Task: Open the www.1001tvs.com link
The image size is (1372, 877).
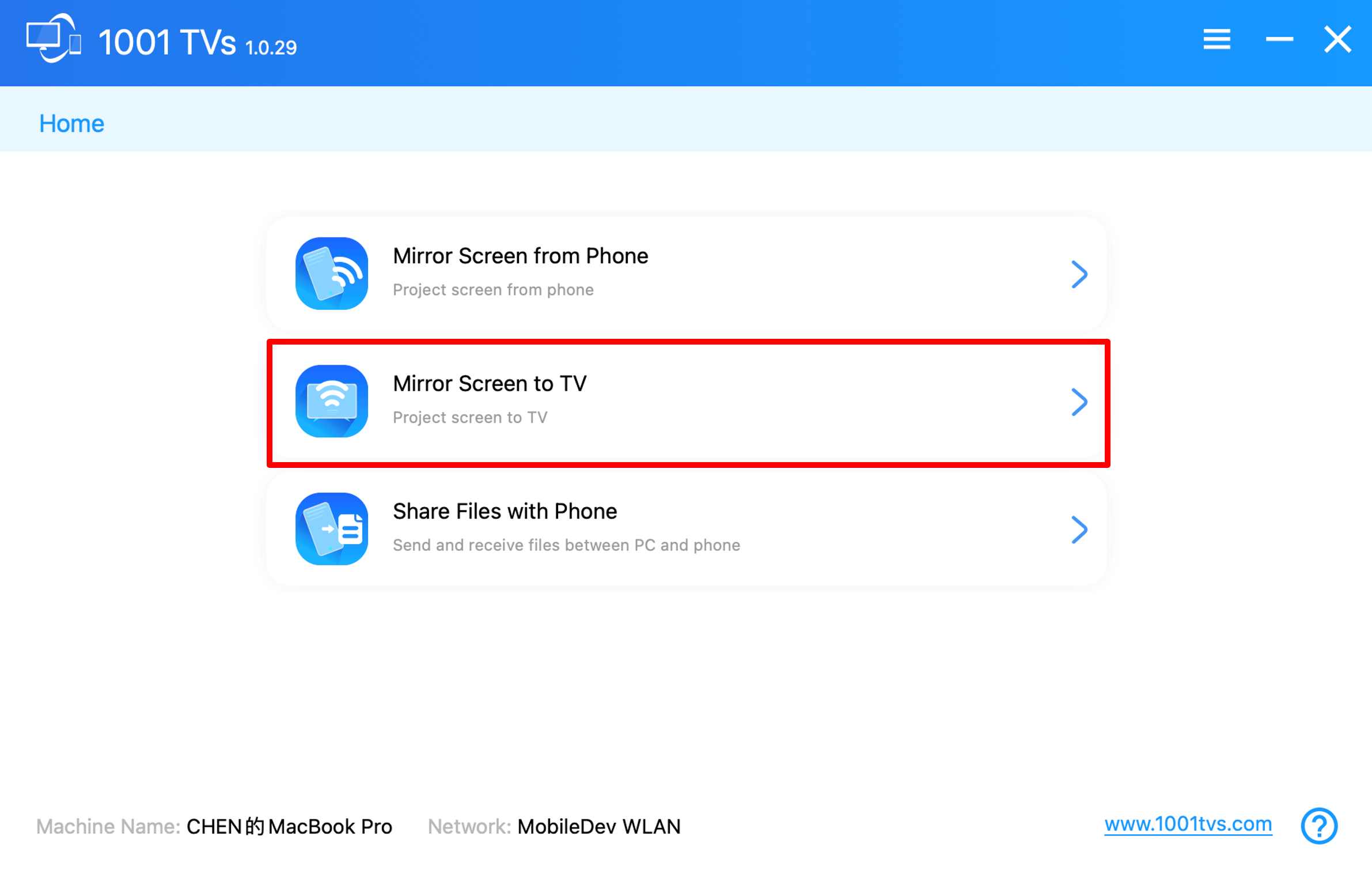Action: pyautogui.click(x=1188, y=824)
